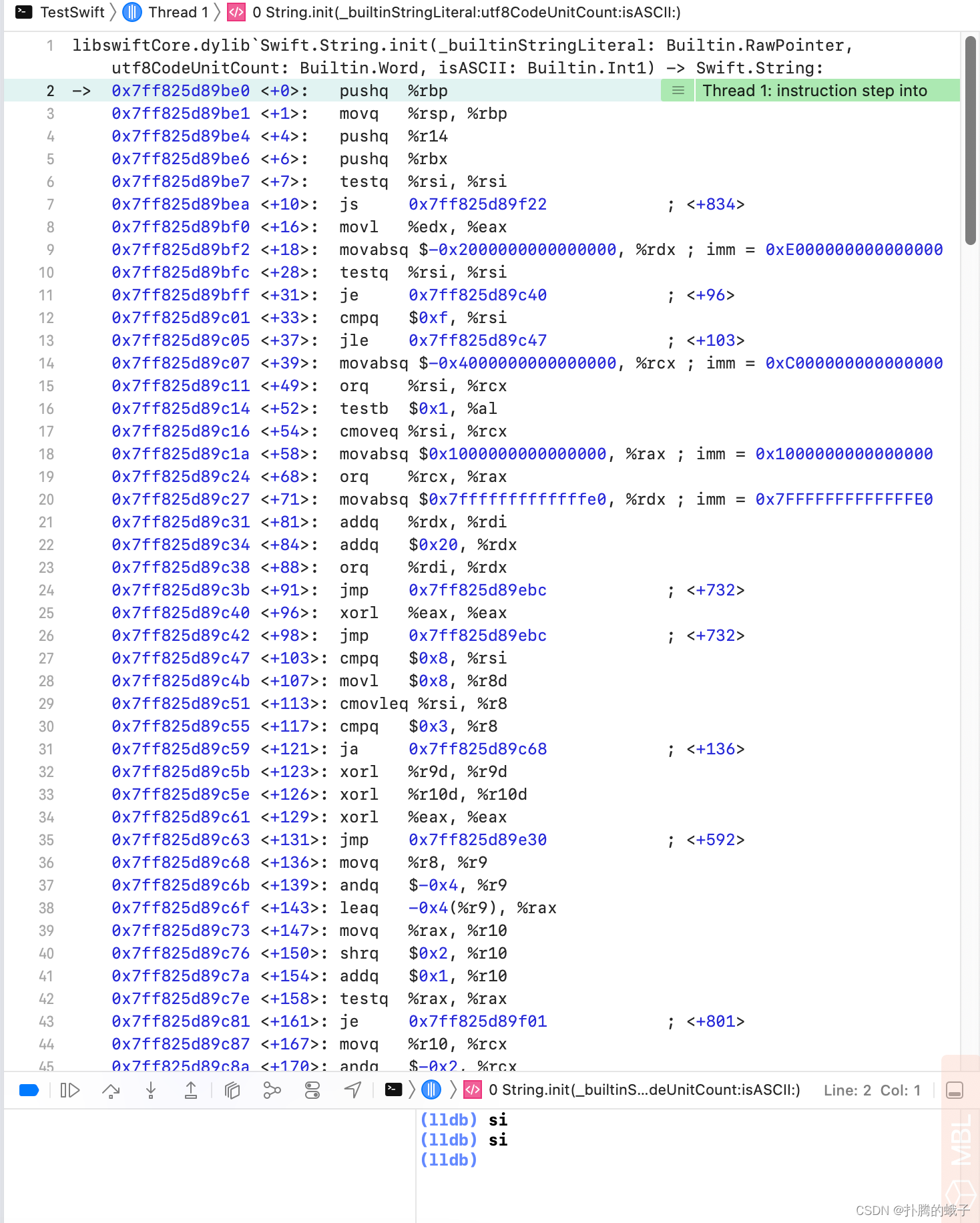980x1223 pixels.
Task: Click the line number 24 gutter
Action: click(46, 590)
